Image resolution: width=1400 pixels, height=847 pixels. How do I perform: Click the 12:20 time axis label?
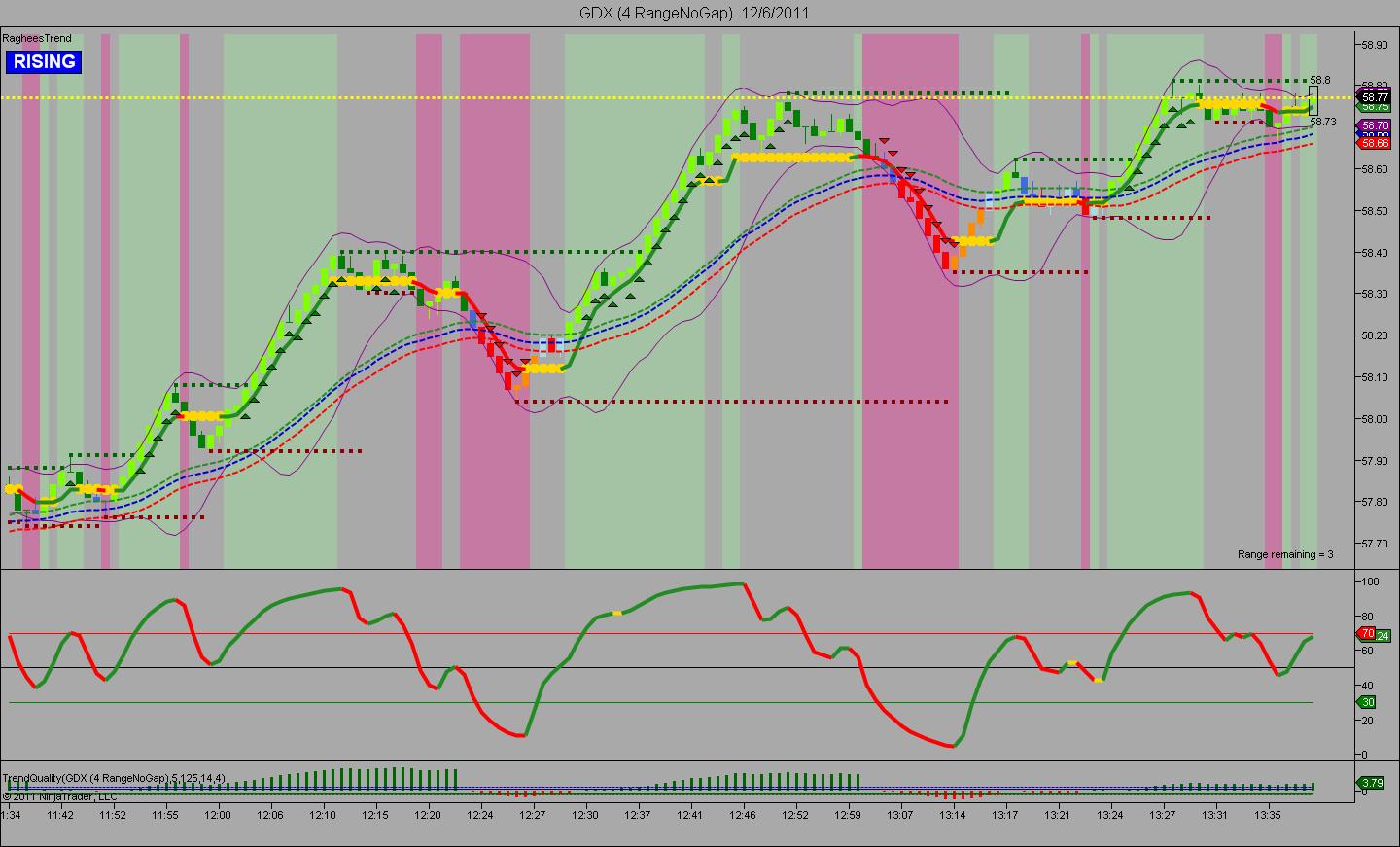[428, 815]
